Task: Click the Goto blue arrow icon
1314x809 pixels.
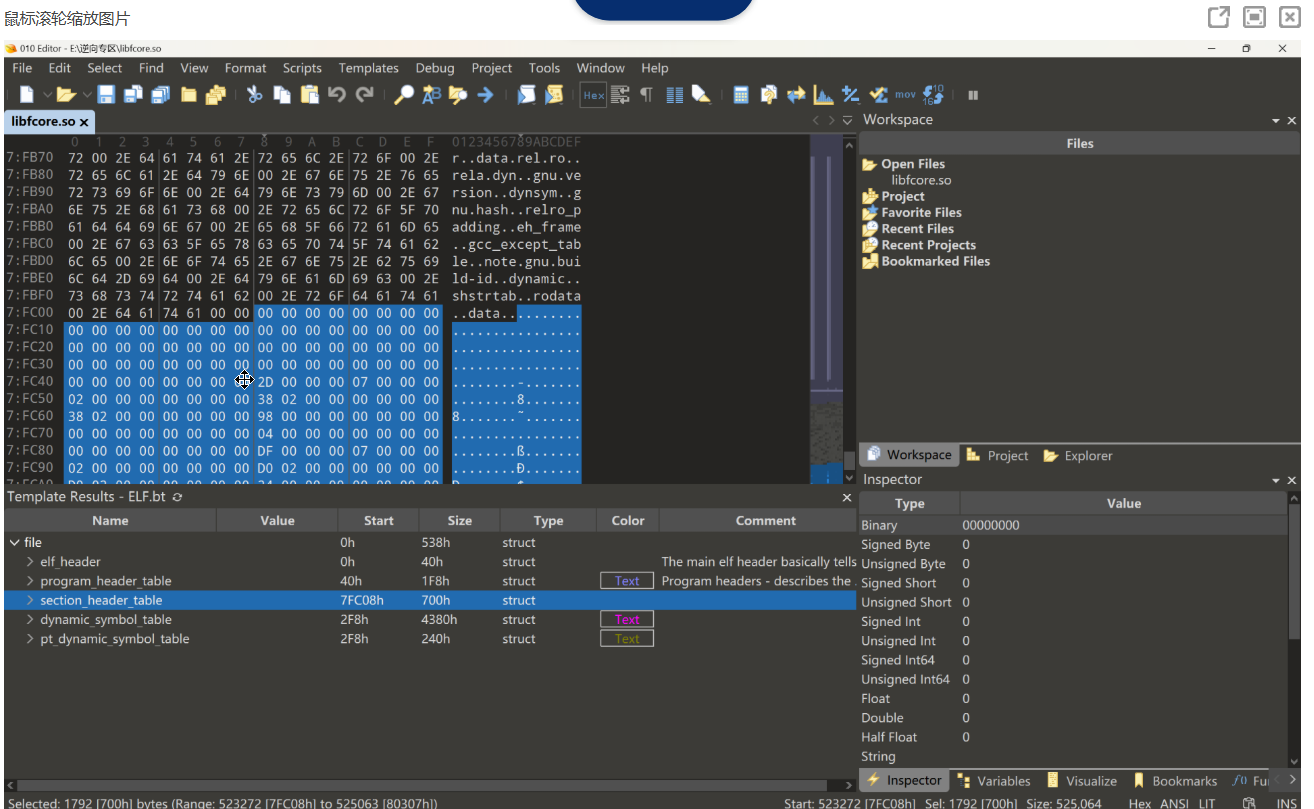Action: pos(485,95)
